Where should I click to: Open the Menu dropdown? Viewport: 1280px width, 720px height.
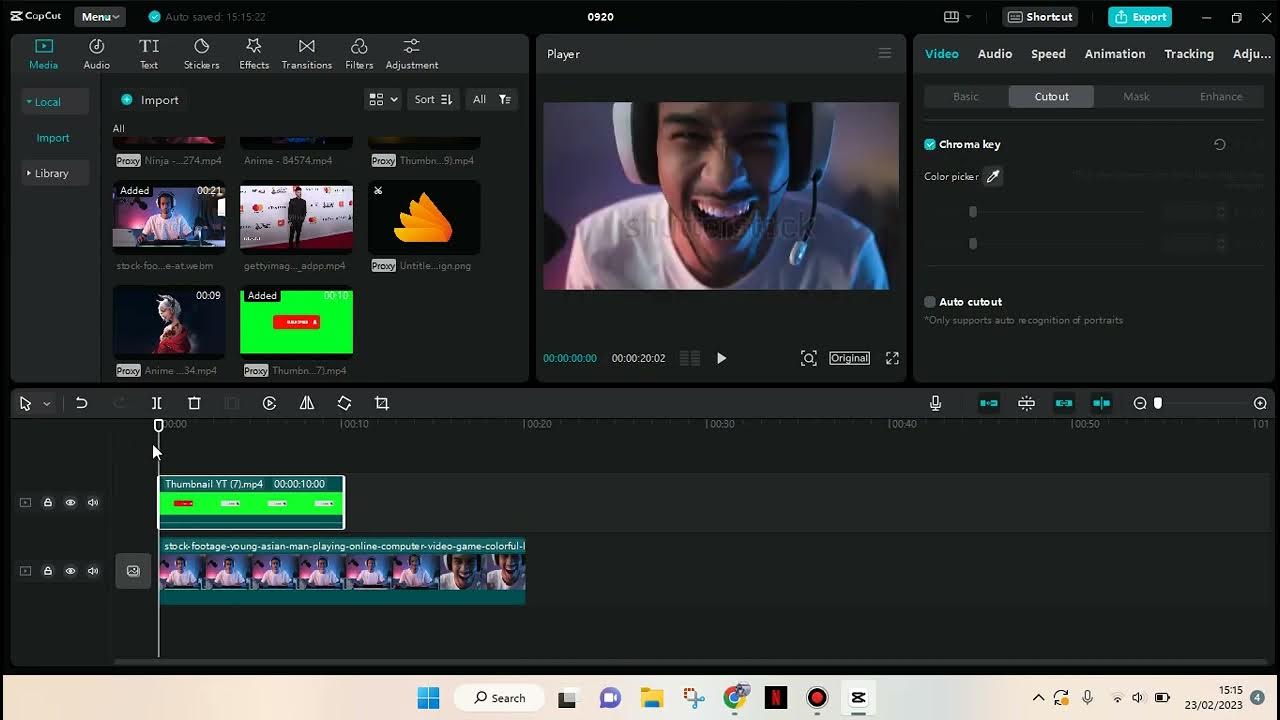coord(100,17)
